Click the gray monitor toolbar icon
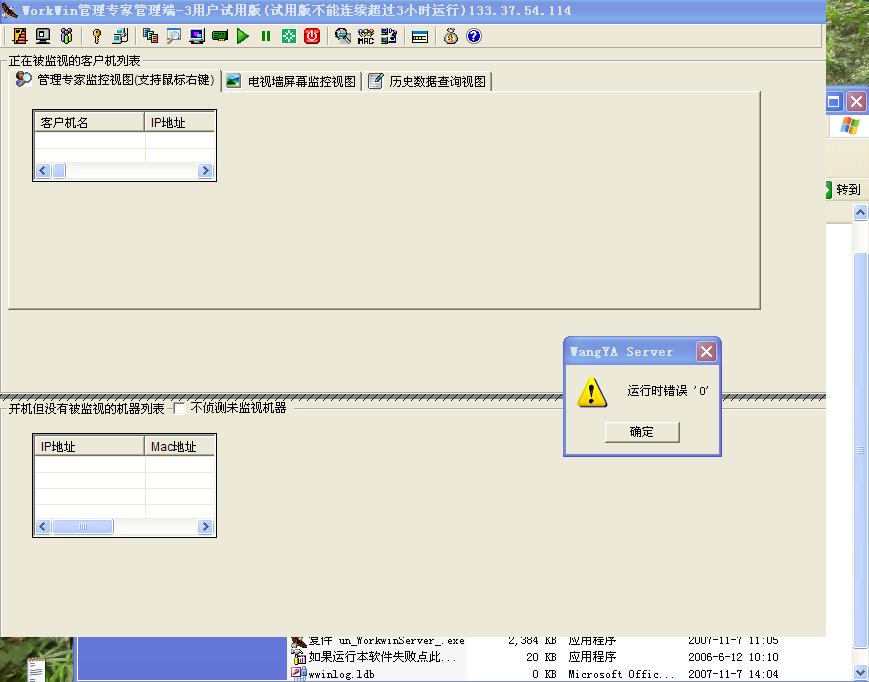Image resolution: width=869 pixels, height=682 pixels. [43, 37]
